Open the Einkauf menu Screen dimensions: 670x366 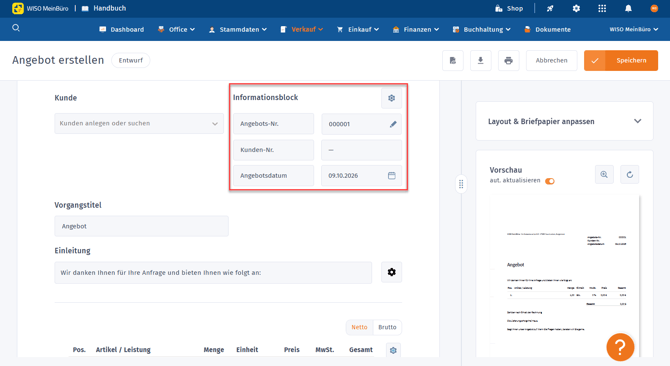click(358, 29)
